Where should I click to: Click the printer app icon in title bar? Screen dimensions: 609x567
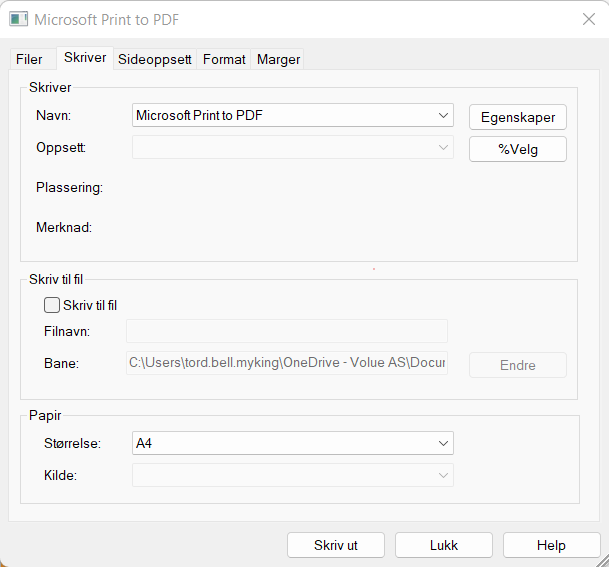pos(17,20)
